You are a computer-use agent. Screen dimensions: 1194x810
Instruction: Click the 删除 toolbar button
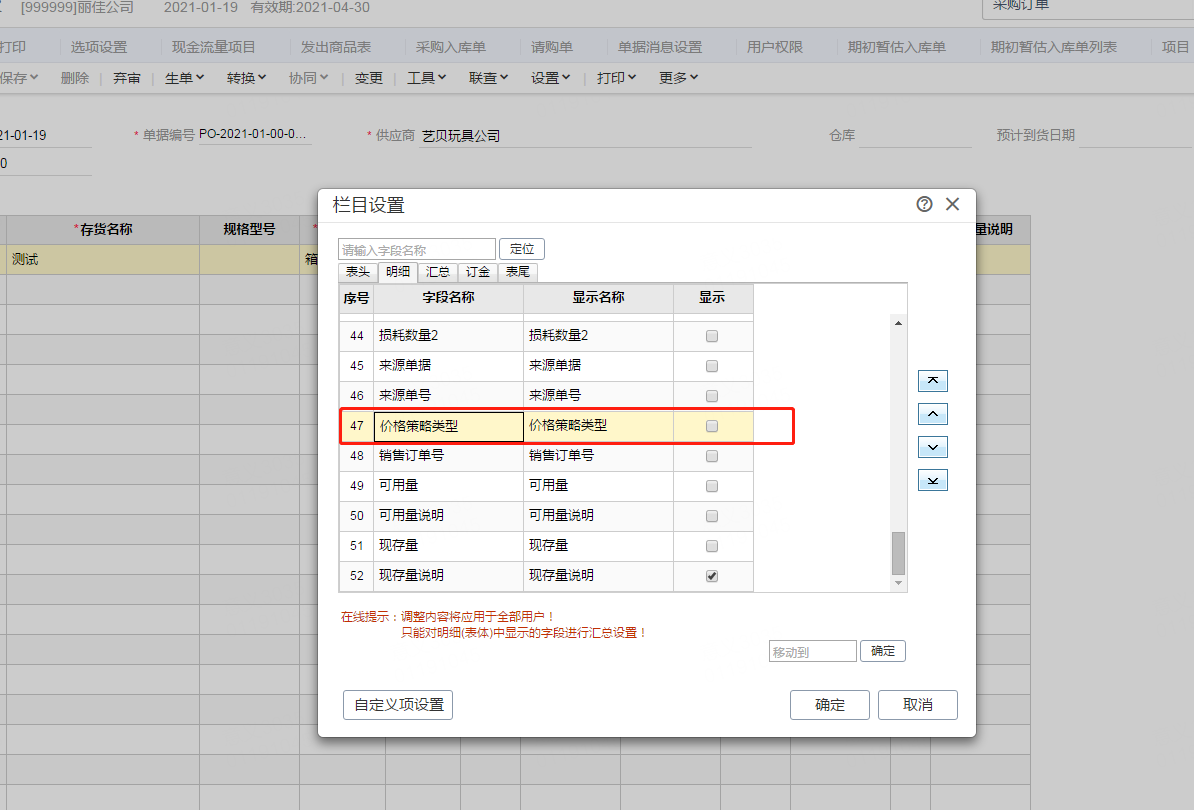[75, 78]
